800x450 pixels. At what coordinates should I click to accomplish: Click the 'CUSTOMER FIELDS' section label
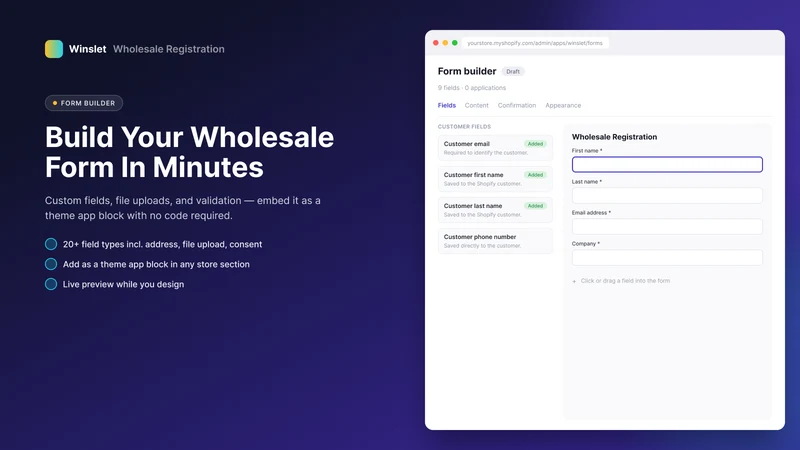464,127
